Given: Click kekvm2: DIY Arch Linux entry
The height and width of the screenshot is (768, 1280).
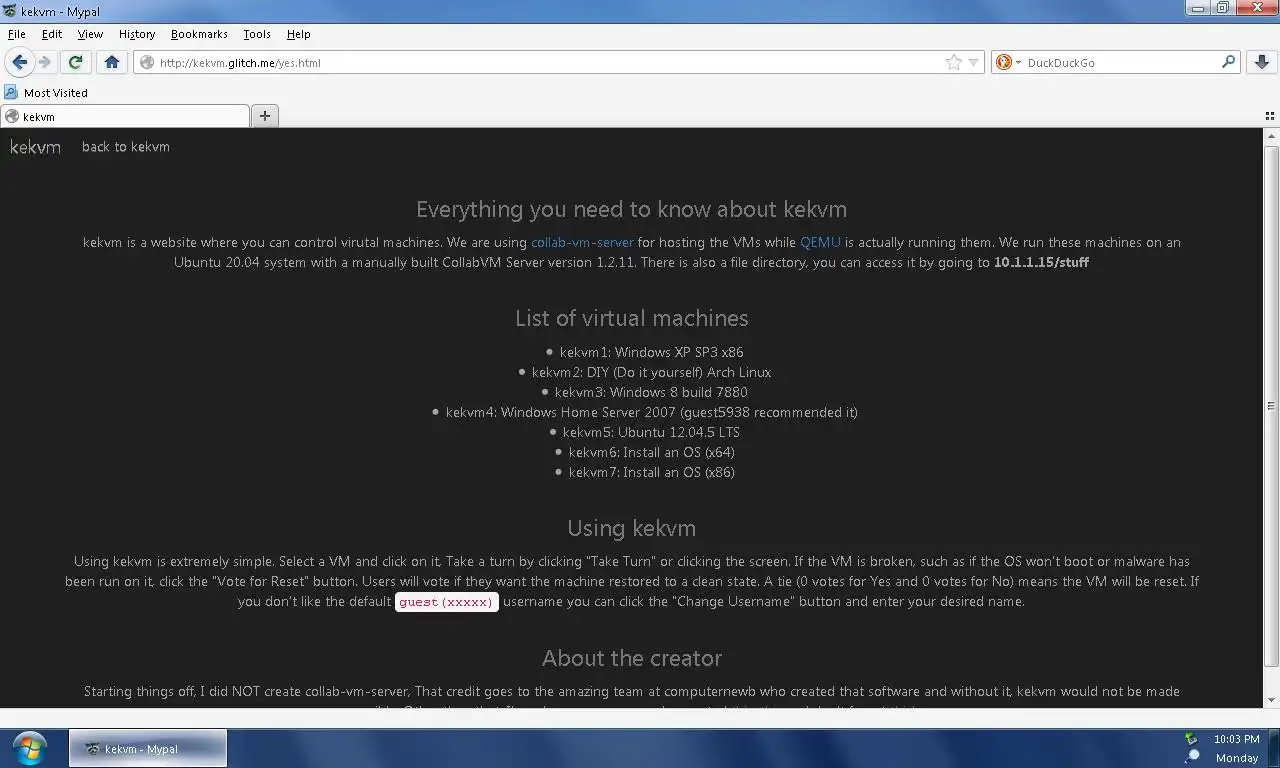Looking at the screenshot, I should [x=651, y=372].
